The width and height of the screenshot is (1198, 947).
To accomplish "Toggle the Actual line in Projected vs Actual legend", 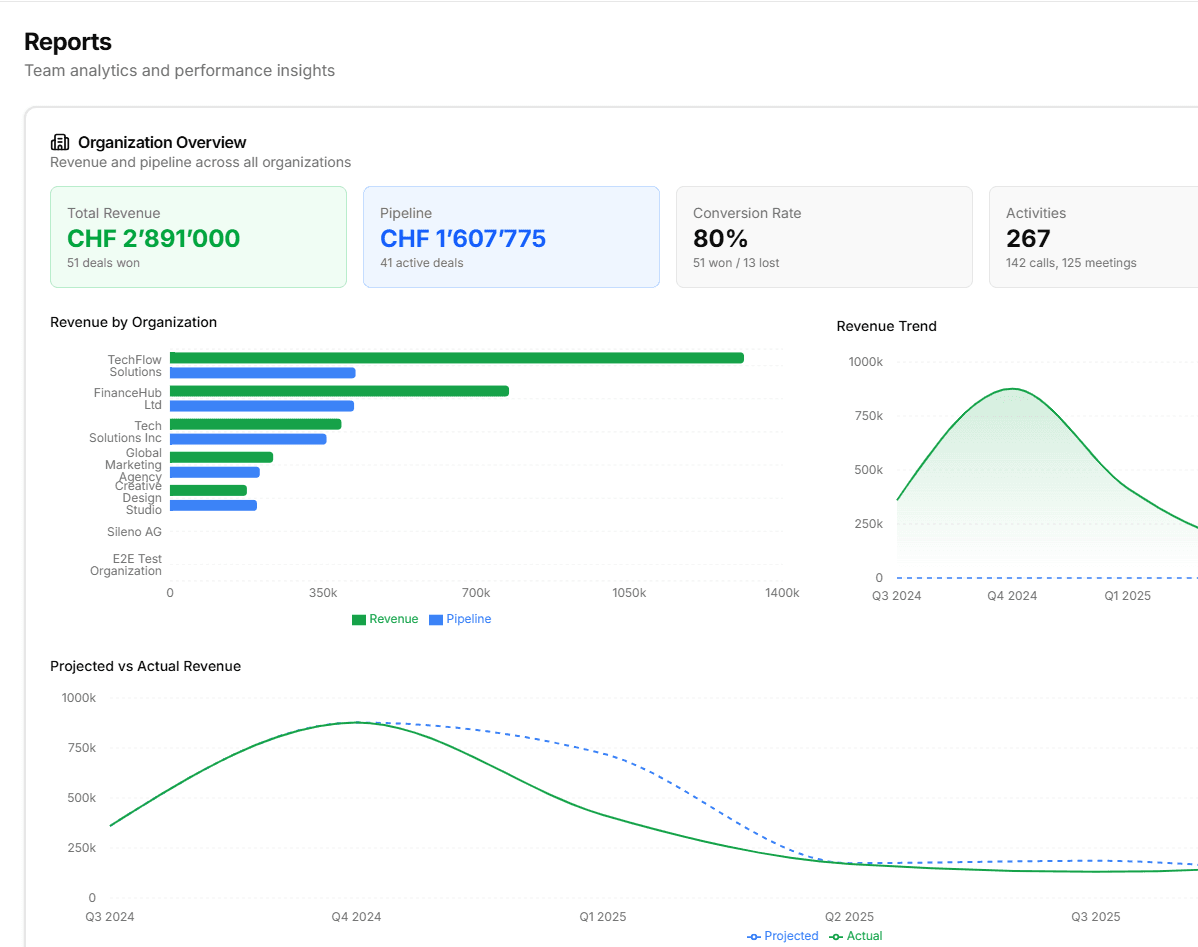I will coord(856,936).
